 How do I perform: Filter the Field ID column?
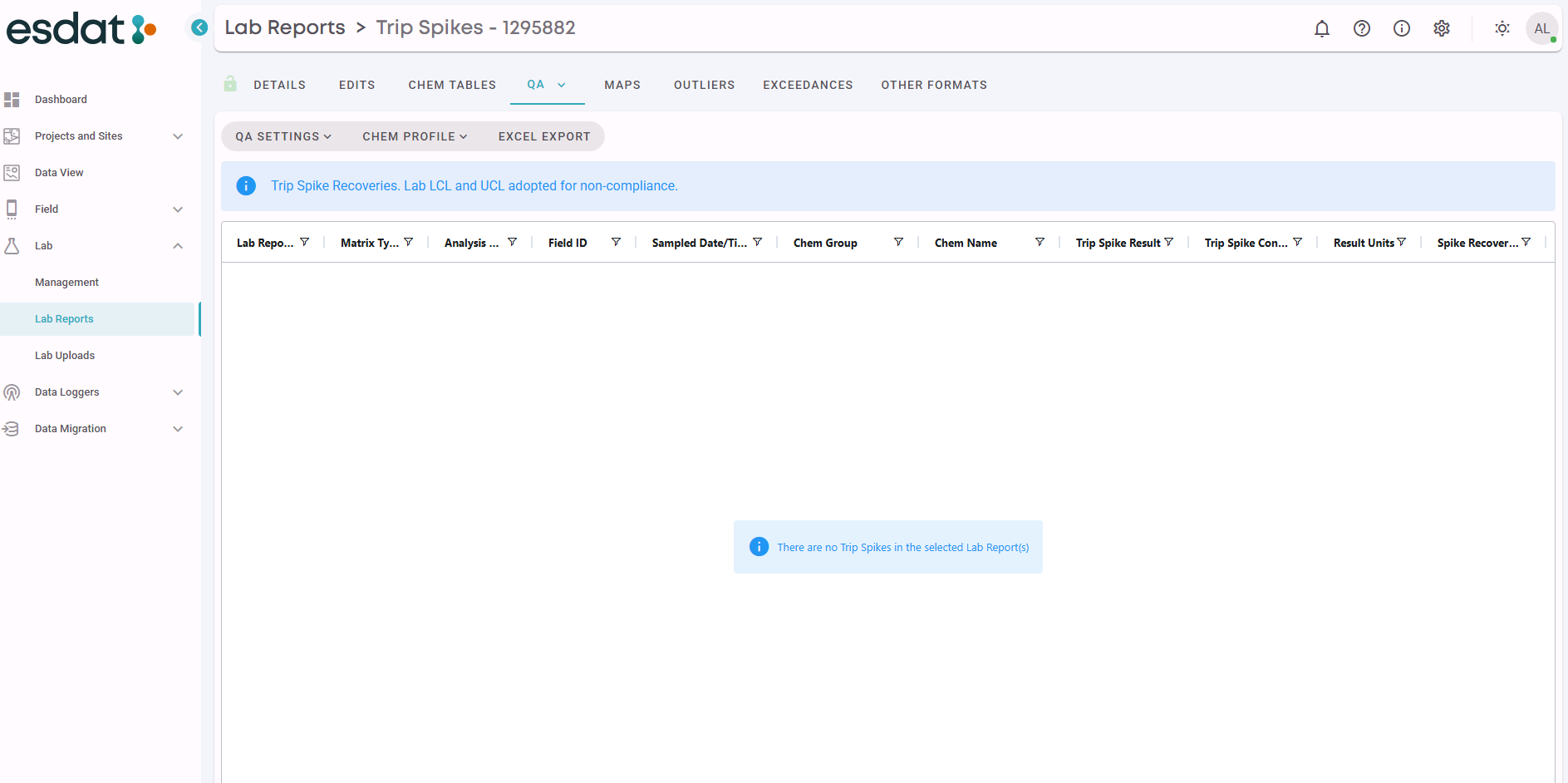(616, 242)
